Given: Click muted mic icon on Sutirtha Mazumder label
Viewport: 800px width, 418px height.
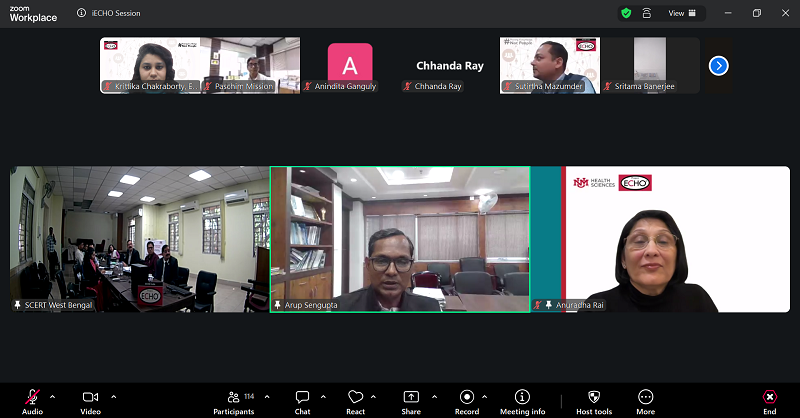Looking at the screenshot, I should pyautogui.click(x=507, y=86).
